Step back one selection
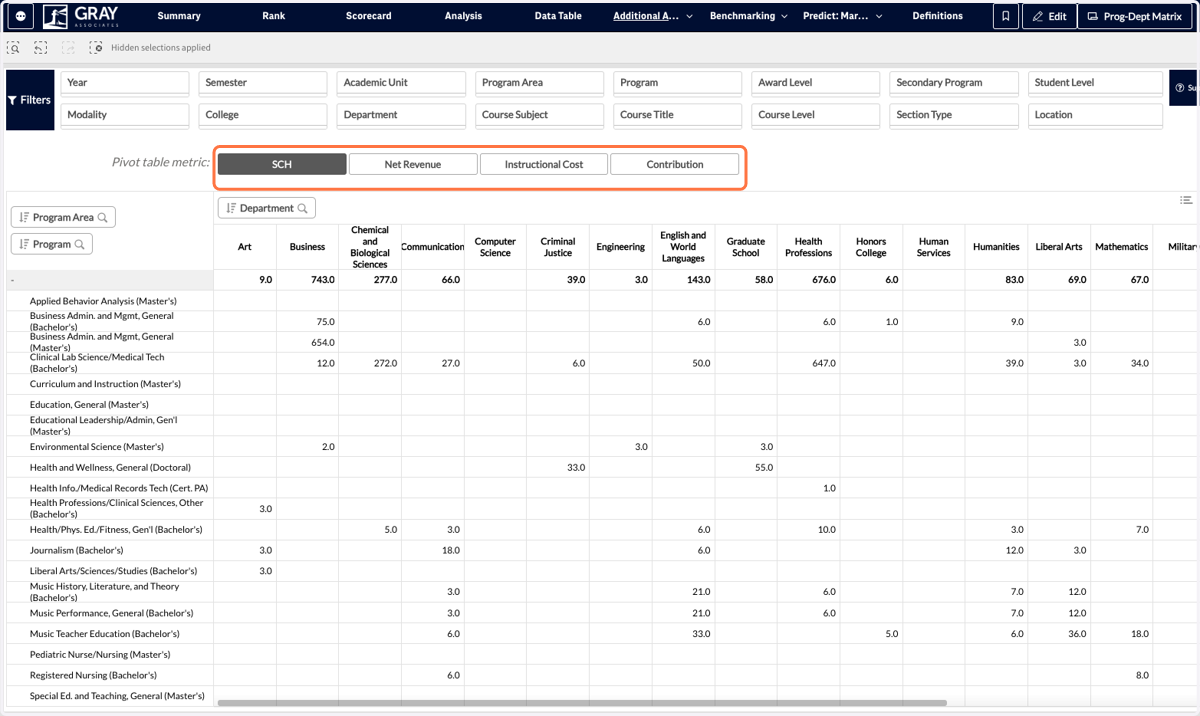Image resolution: width=1200 pixels, height=716 pixels. point(41,48)
